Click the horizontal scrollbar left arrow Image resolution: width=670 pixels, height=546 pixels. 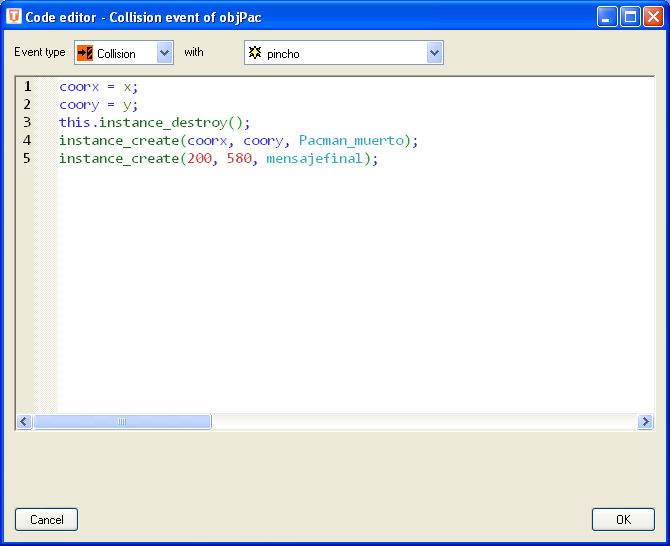24,422
